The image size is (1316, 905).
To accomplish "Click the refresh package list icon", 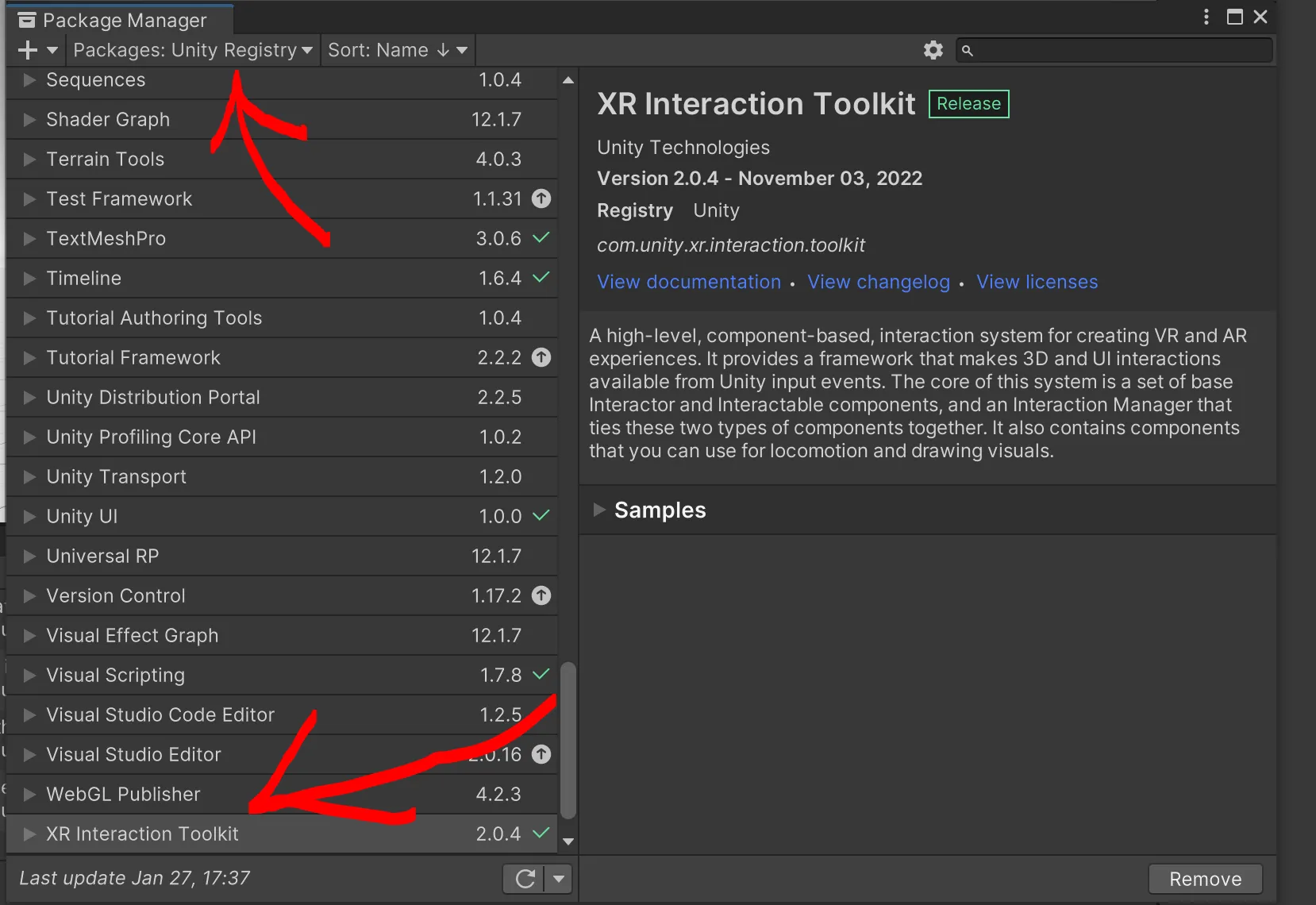I will pyautogui.click(x=525, y=879).
